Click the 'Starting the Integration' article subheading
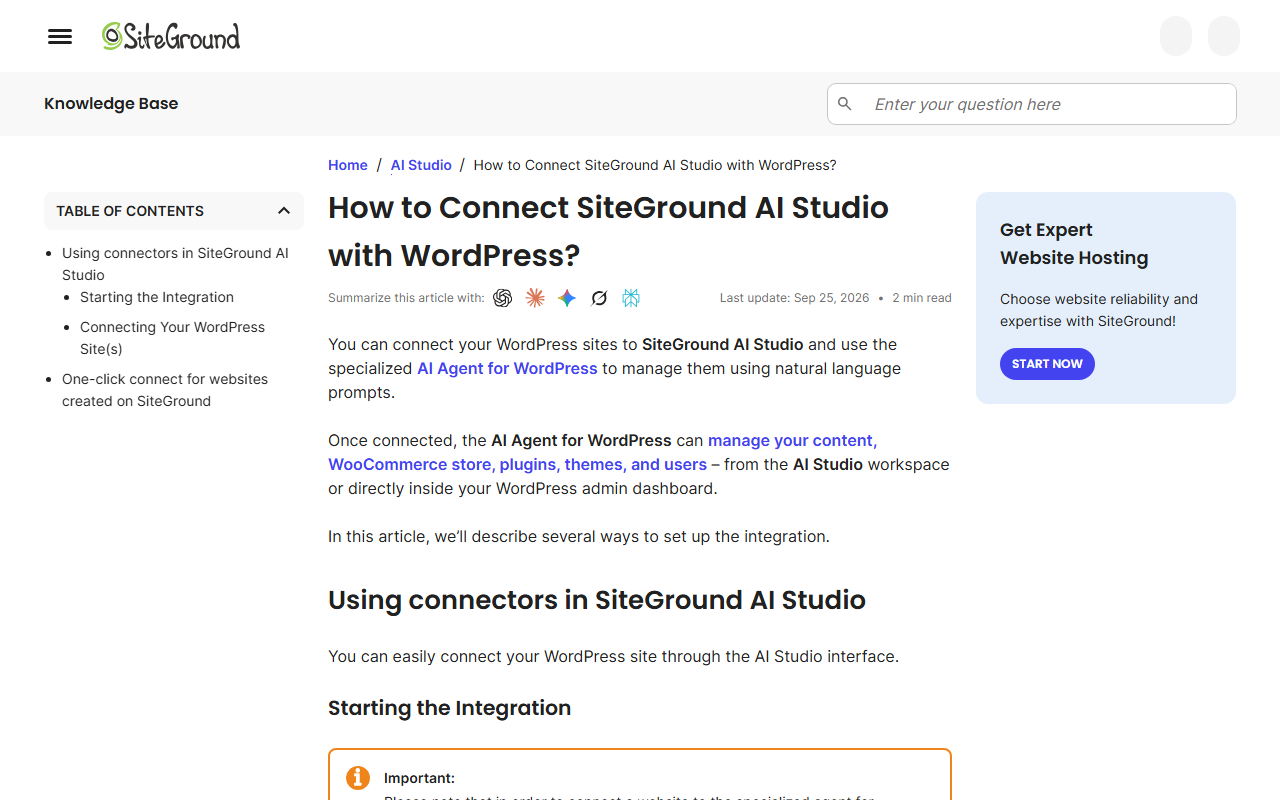 tap(450, 708)
